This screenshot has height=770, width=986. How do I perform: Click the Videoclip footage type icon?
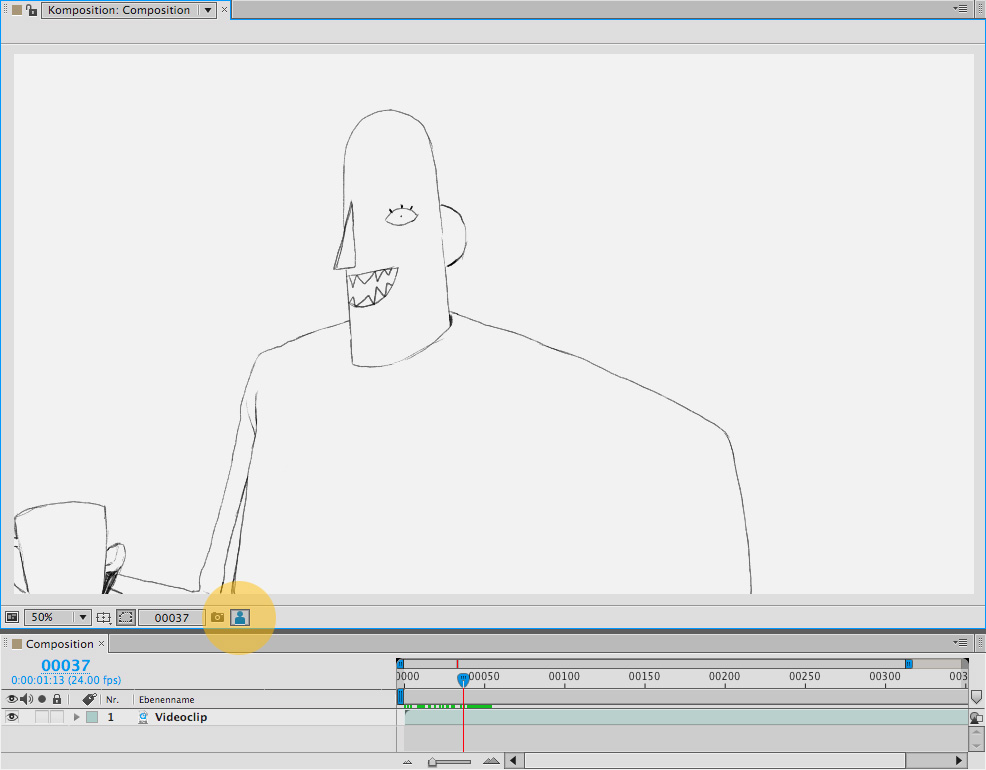coord(143,717)
